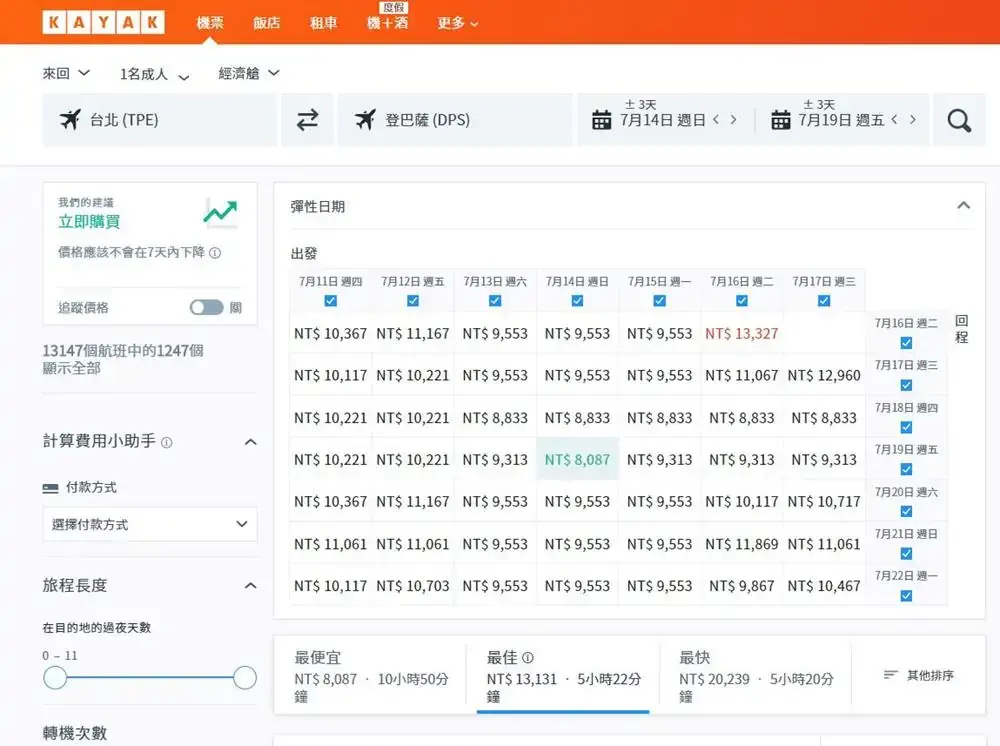Swap origin and destination with the arrows icon
Image resolution: width=1000 pixels, height=746 pixels.
(307, 120)
